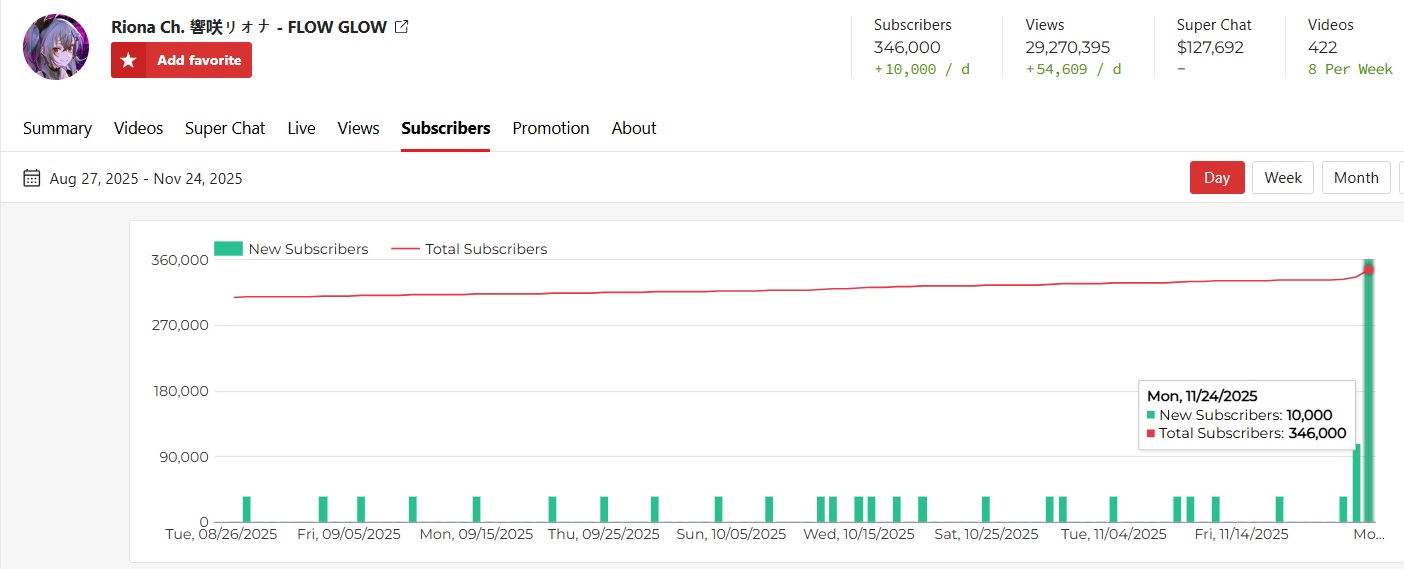Select the Subscribers tab
This screenshot has height=569, width=1404.
coord(446,128)
